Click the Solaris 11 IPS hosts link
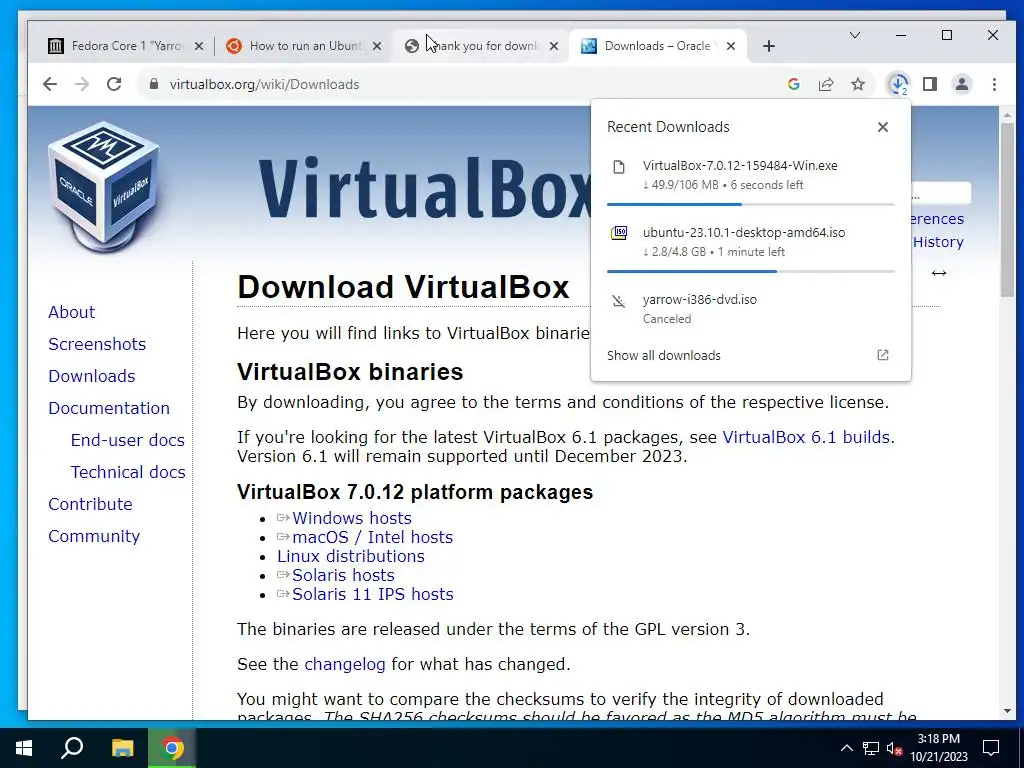1024x768 pixels. 372,594
